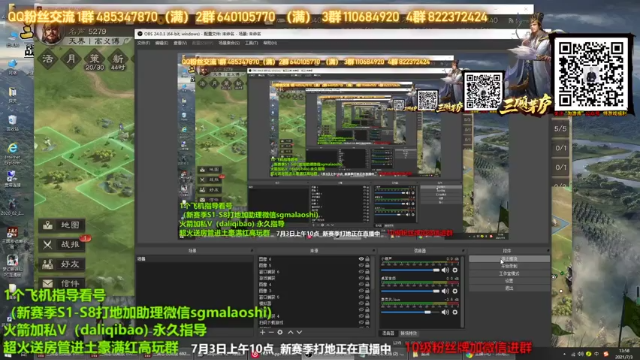Click the mixer panel vertical scrollbar

(462, 291)
